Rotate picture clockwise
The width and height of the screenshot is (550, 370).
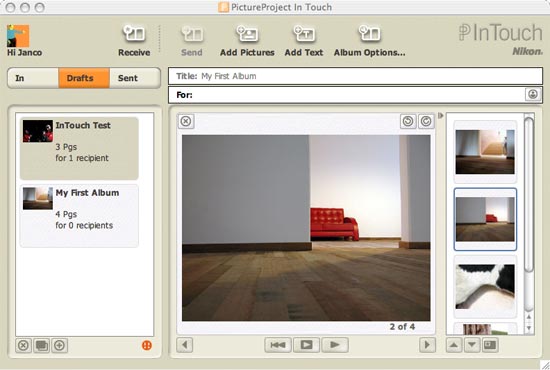click(x=426, y=121)
